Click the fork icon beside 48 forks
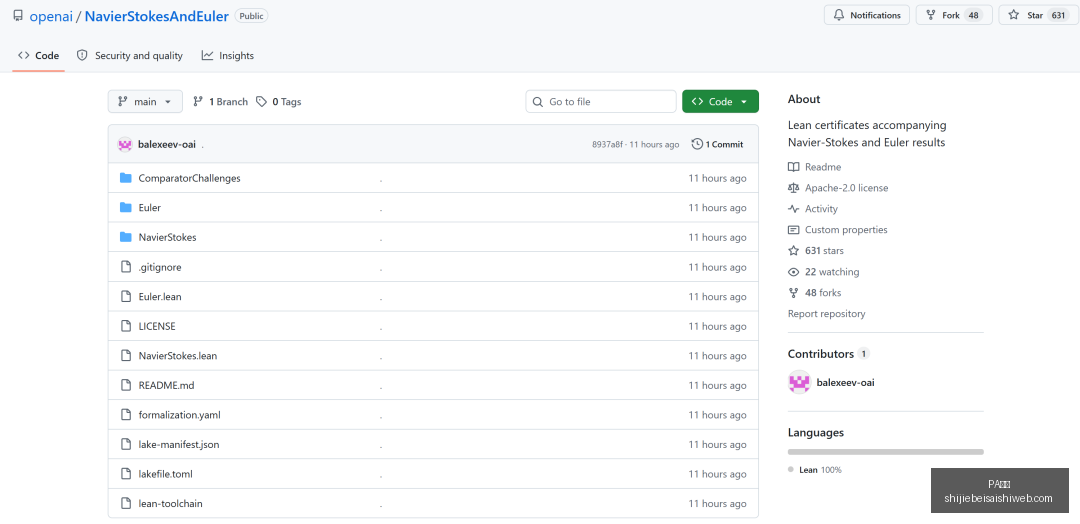Screen dimensions: 1080x524 click(x=793, y=293)
